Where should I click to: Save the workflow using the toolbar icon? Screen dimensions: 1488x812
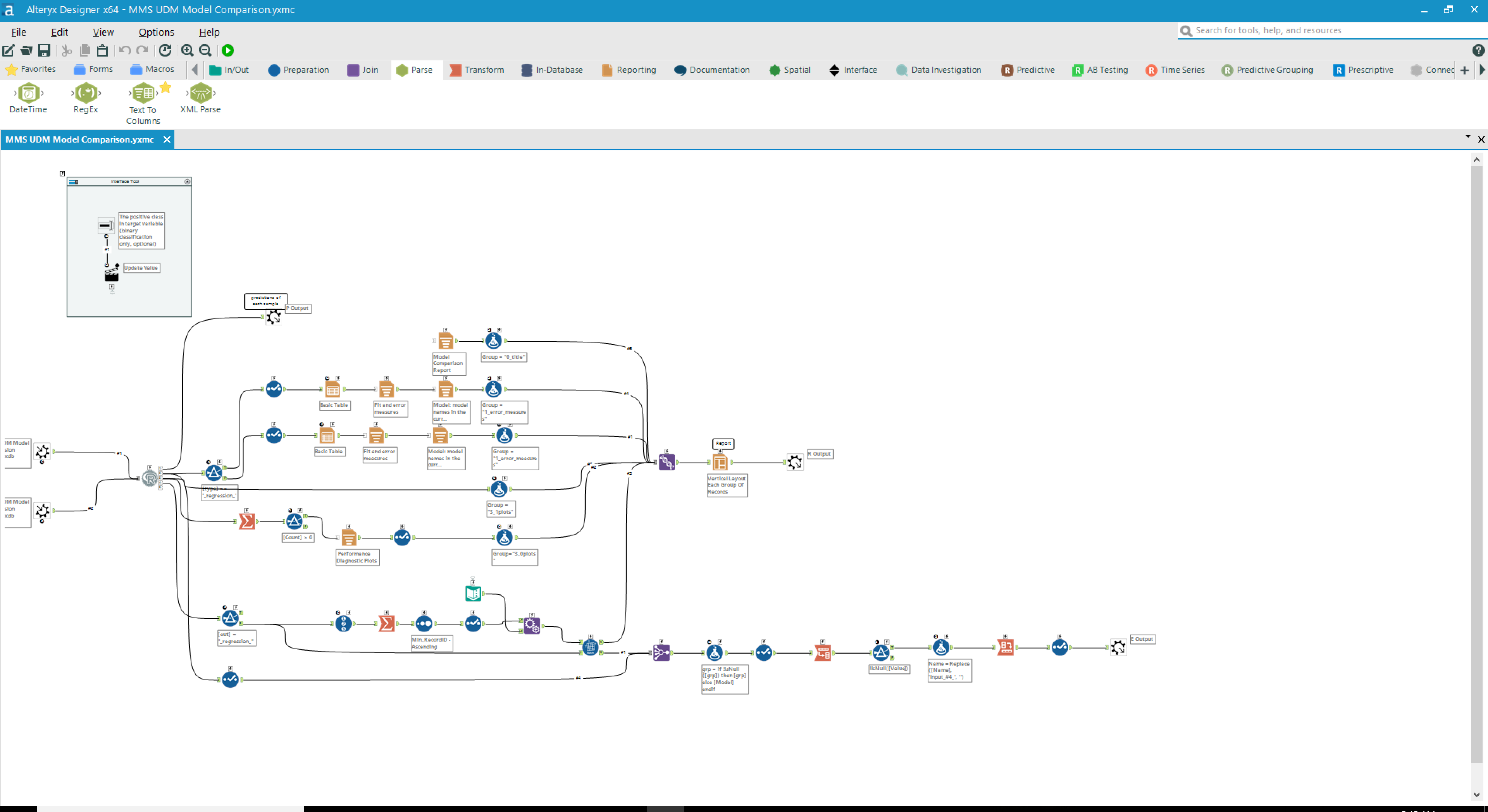[x=44, y=51]
